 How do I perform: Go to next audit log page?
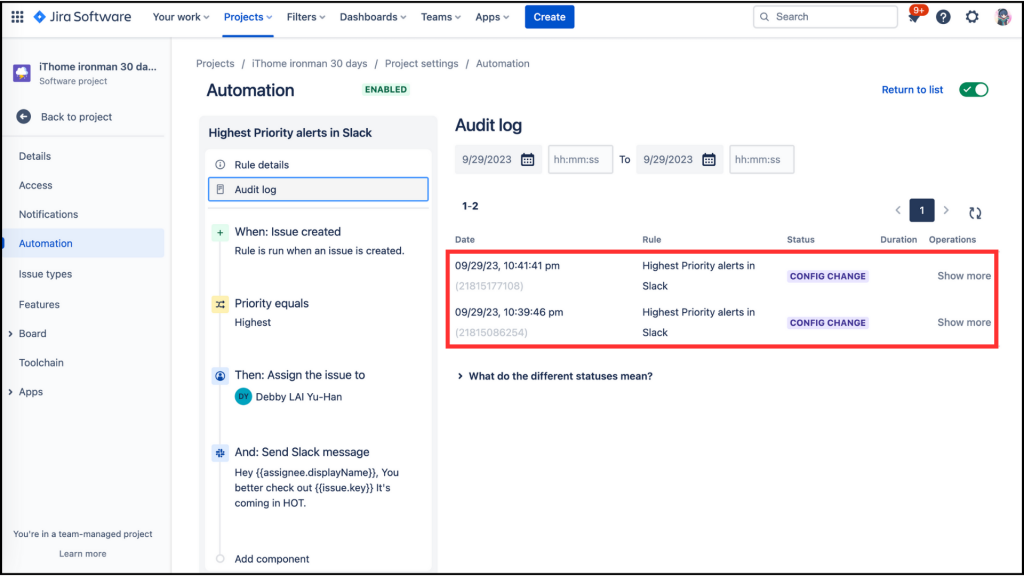946,210
